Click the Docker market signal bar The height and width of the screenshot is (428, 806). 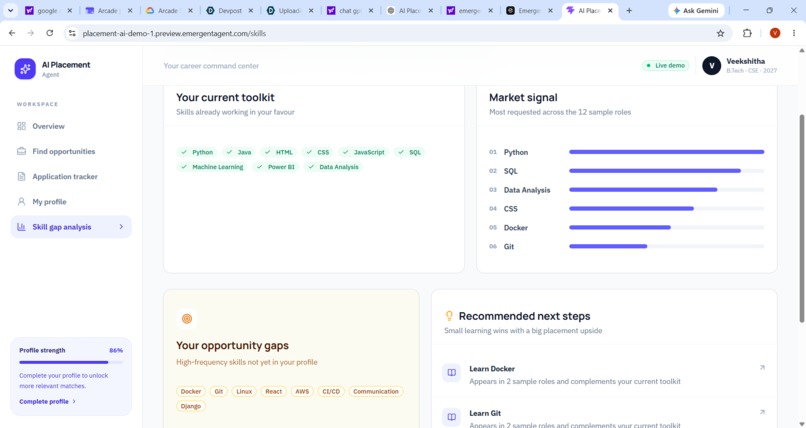click(666, 227)
